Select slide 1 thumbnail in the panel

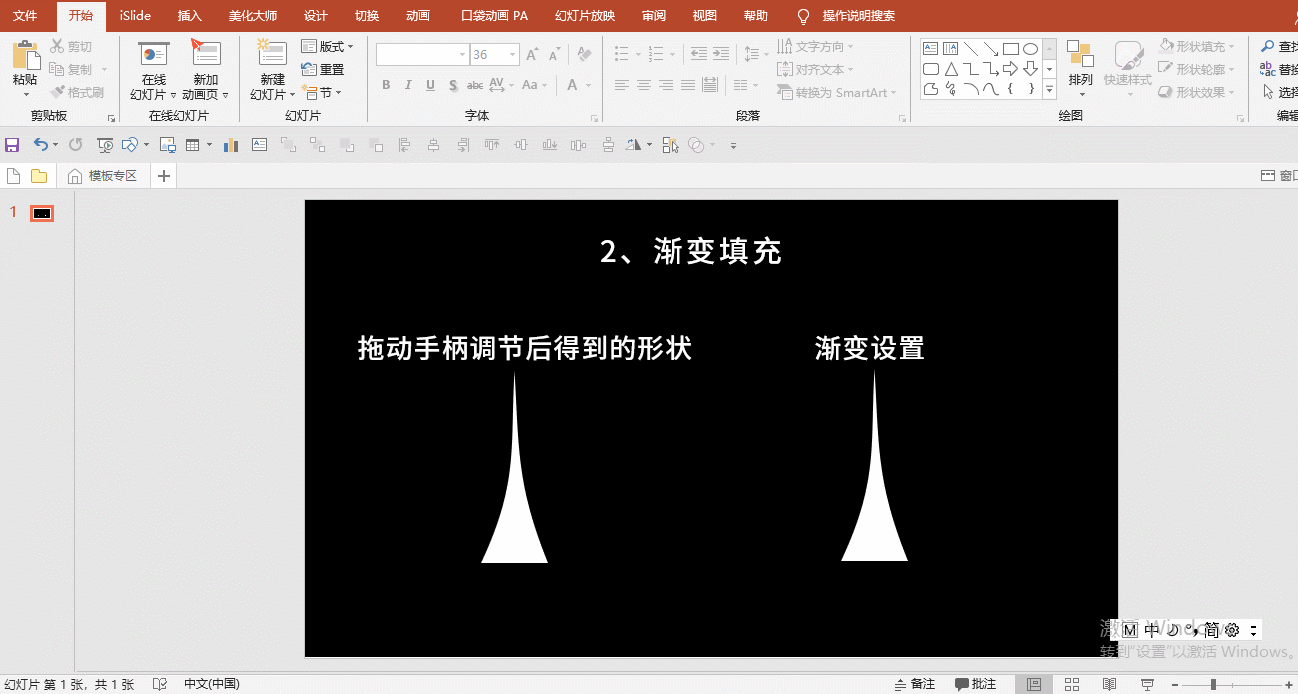[x=44, y=212]
